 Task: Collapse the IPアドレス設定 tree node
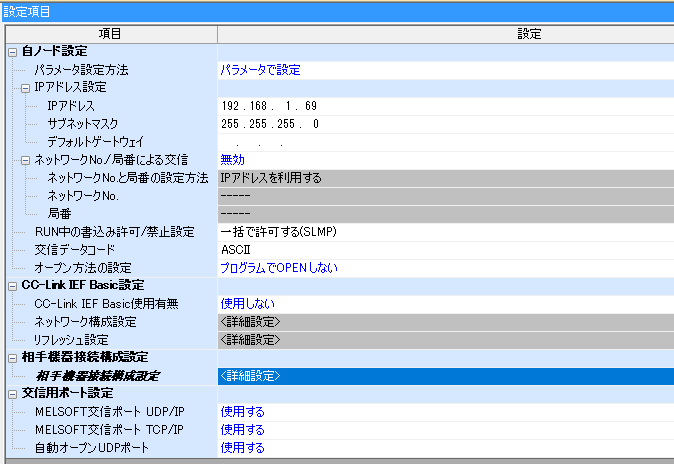[26, 88]
